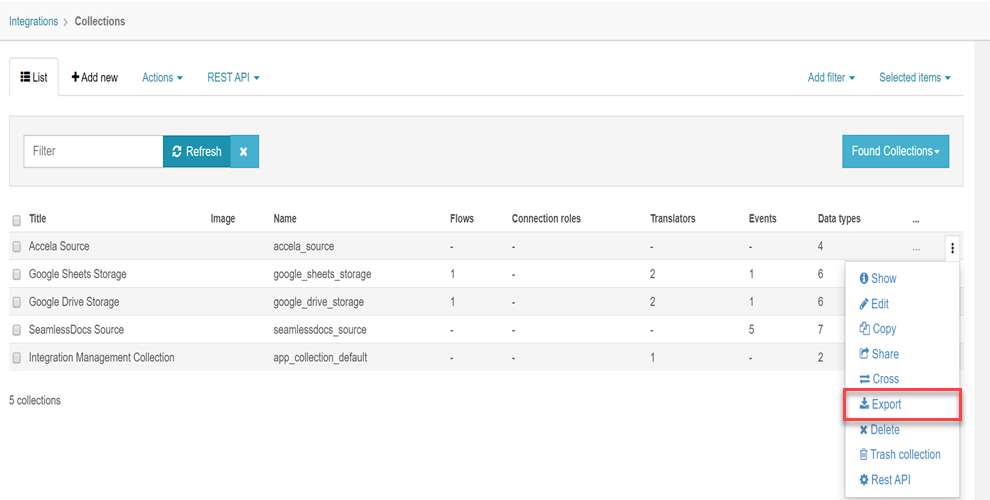Click the seamlessdocs_source name cell

(319, 330)
